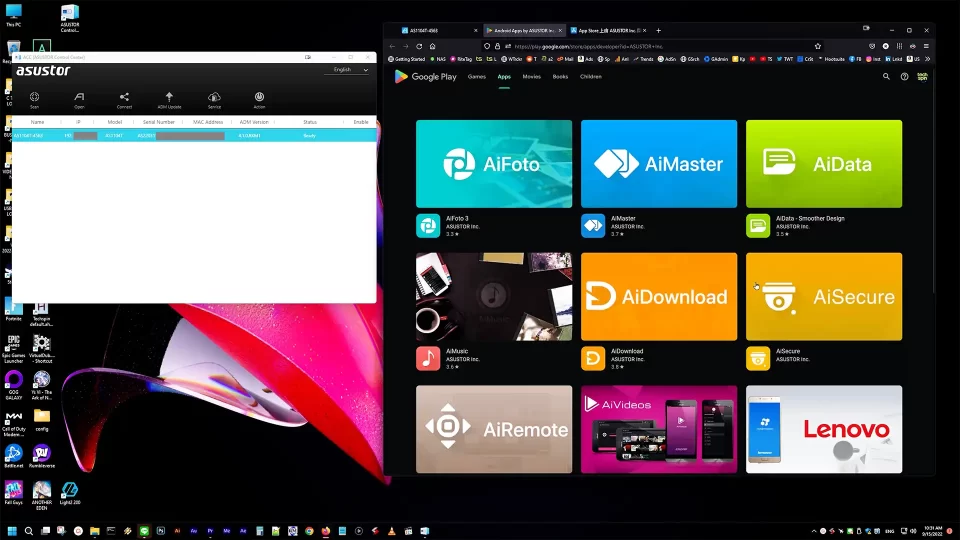Open the Books section in Google Play

560,76
